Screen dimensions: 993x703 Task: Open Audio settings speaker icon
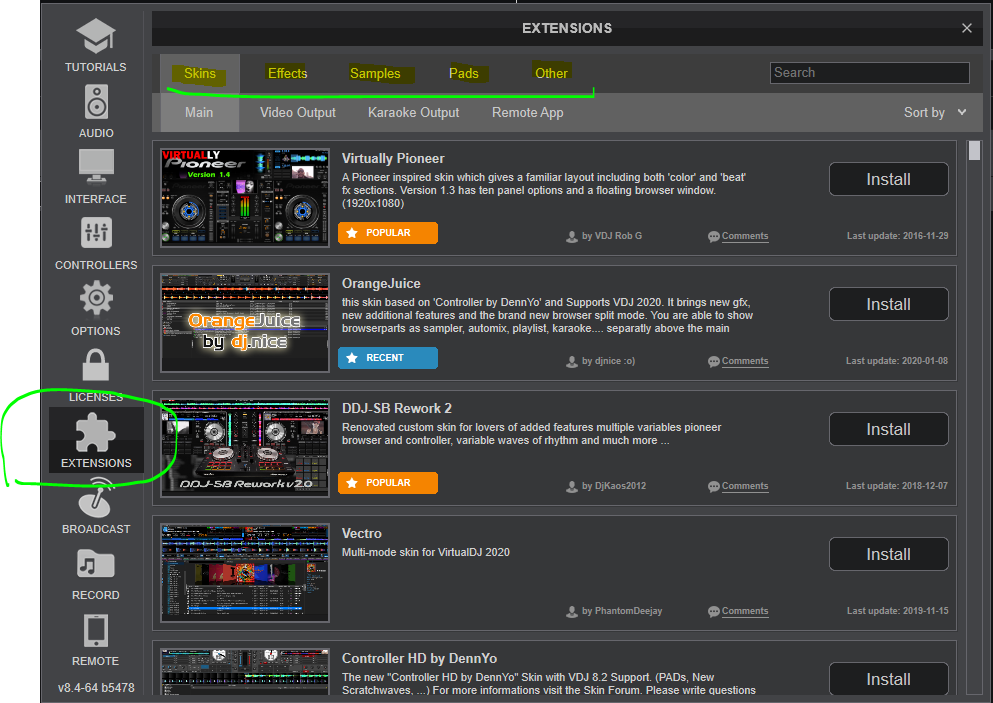[96, 101]
